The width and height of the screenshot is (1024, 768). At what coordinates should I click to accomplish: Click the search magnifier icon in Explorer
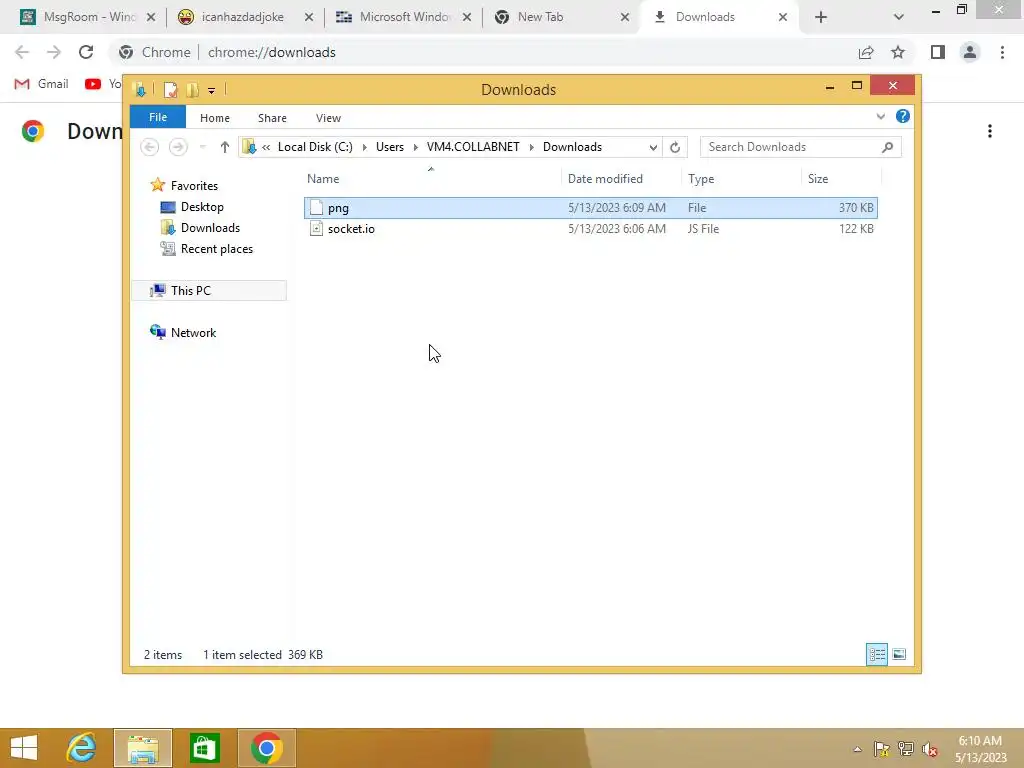pos(887,147)
